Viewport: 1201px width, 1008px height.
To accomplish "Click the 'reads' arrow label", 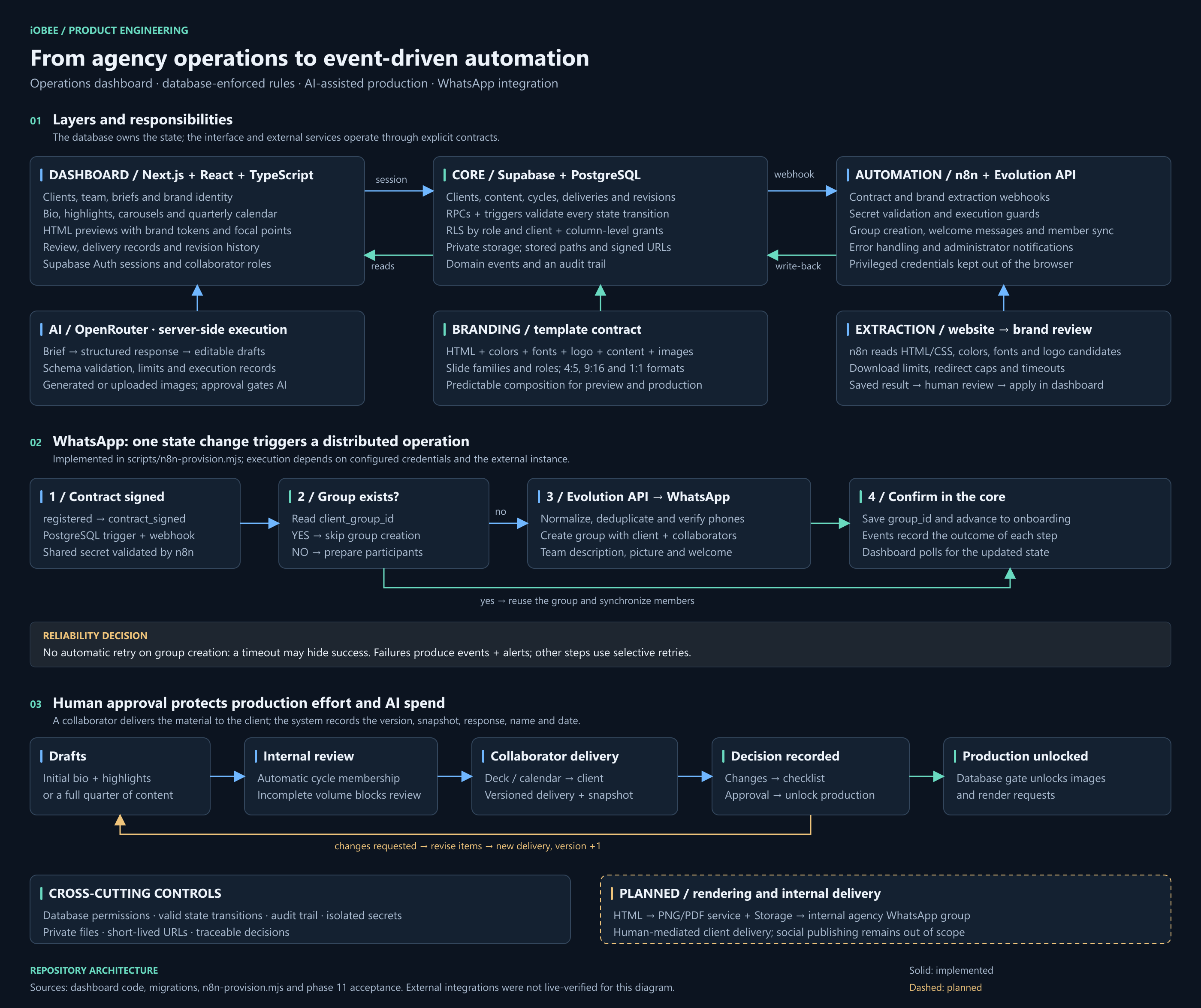I will pos(383,266).
